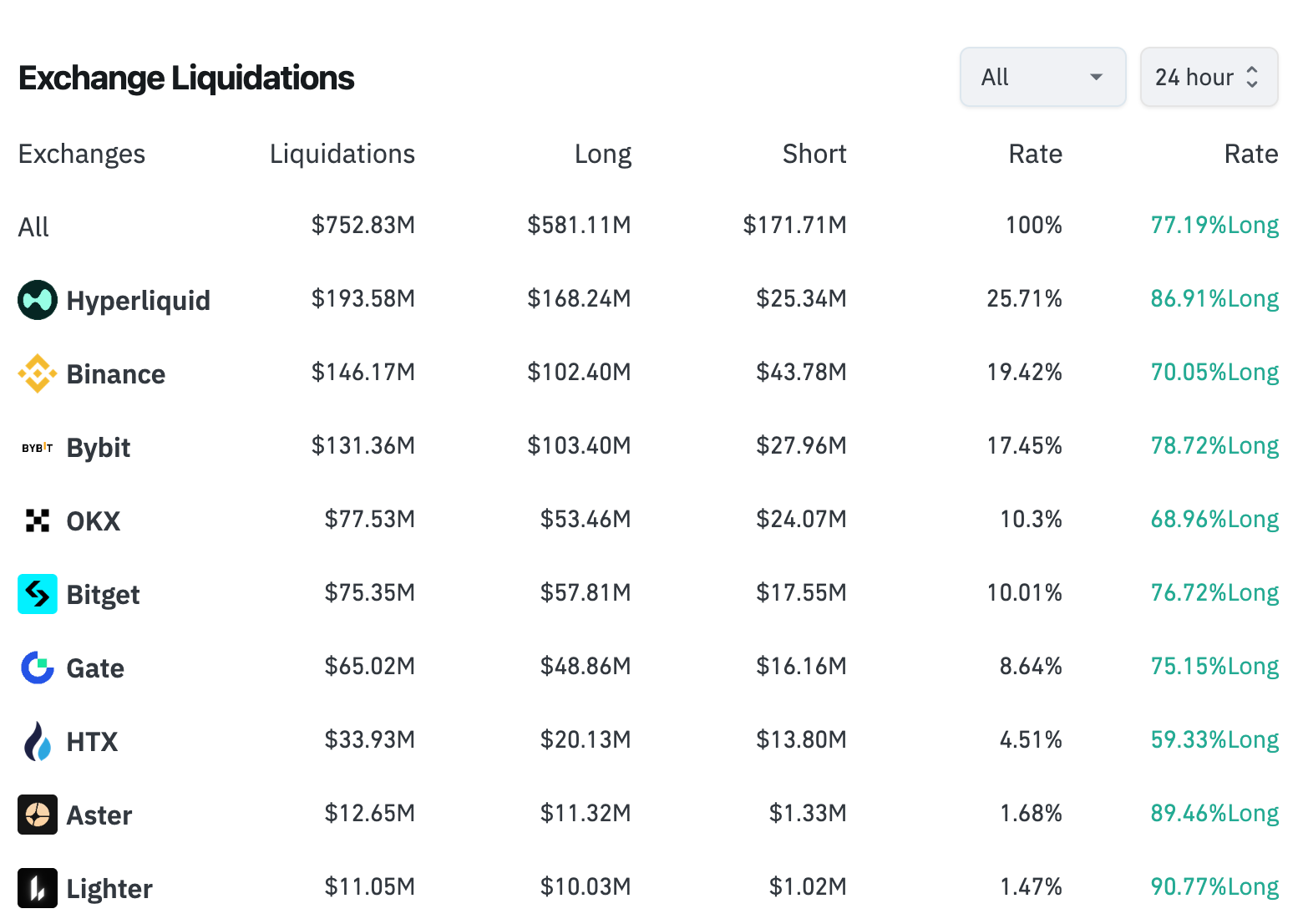Click the Short column header

(814, 154)
